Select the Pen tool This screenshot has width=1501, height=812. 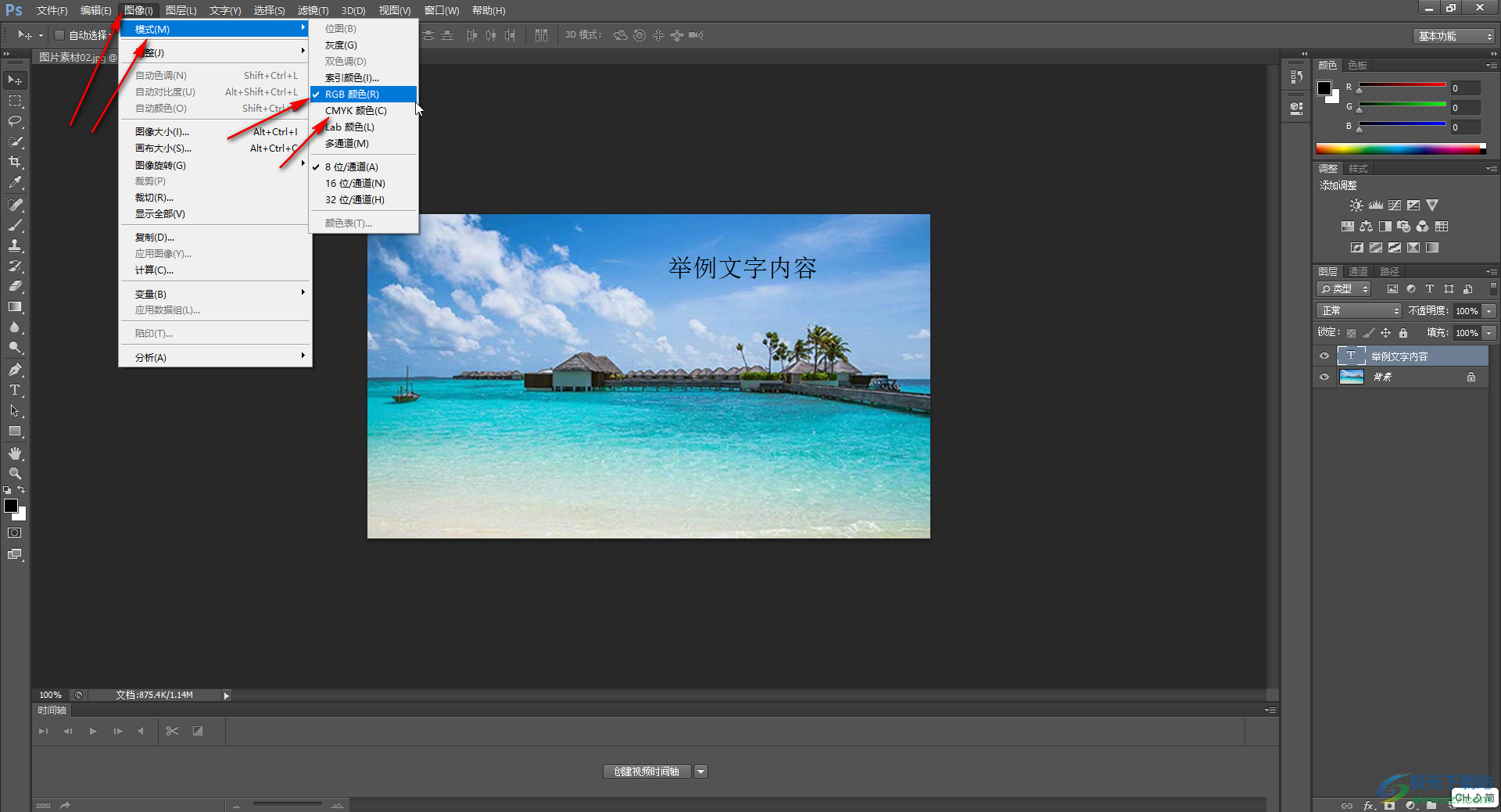click(x=15, y=370)
